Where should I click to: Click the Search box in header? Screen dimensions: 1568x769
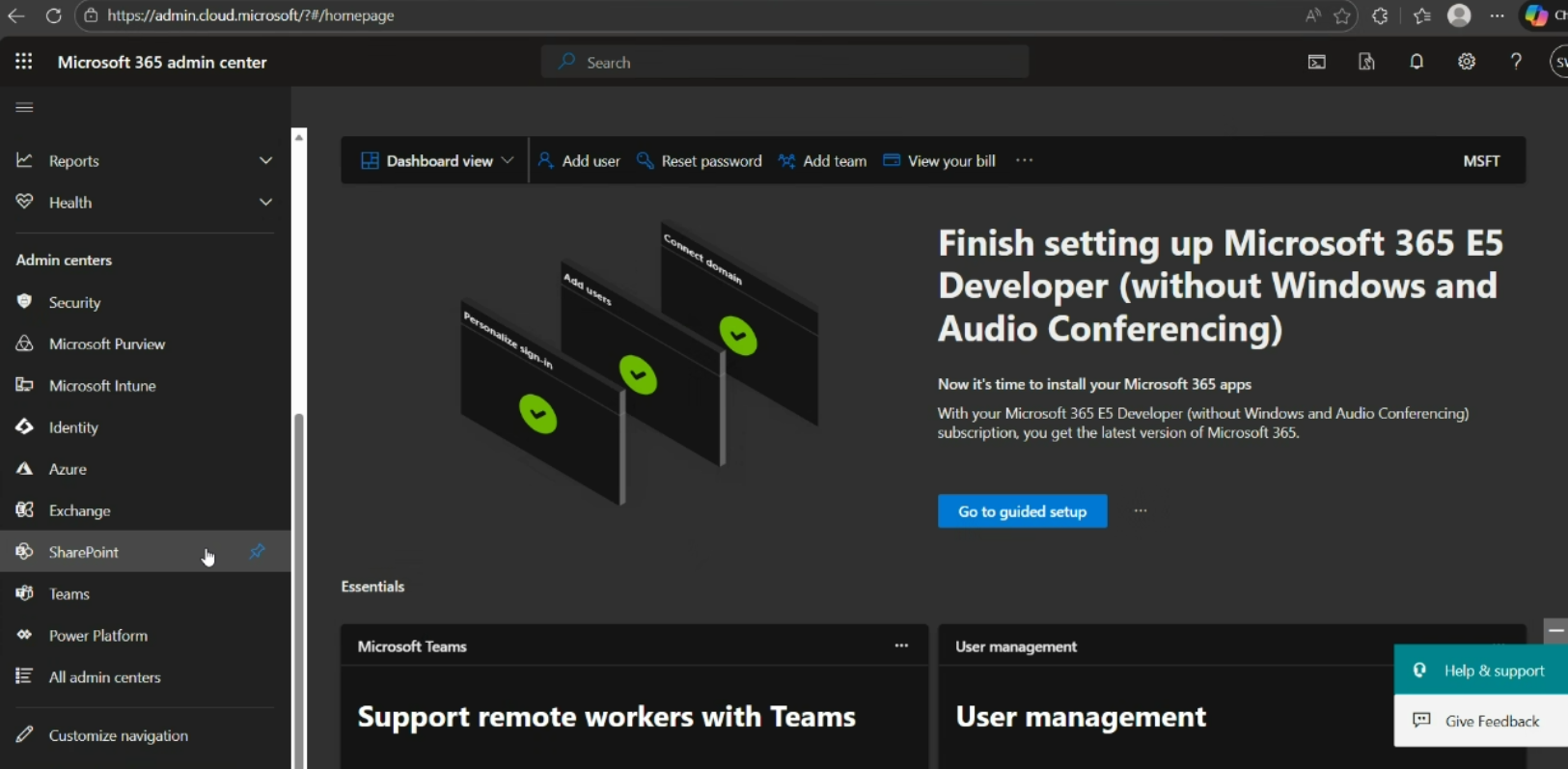click(x=784, y=62)
